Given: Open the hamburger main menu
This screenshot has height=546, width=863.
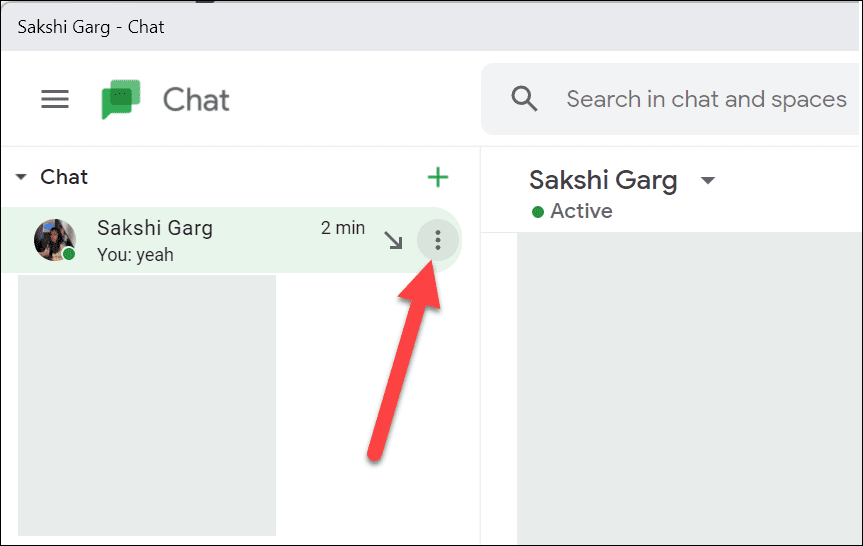Looking at the screenshot, I should [55, 100].
